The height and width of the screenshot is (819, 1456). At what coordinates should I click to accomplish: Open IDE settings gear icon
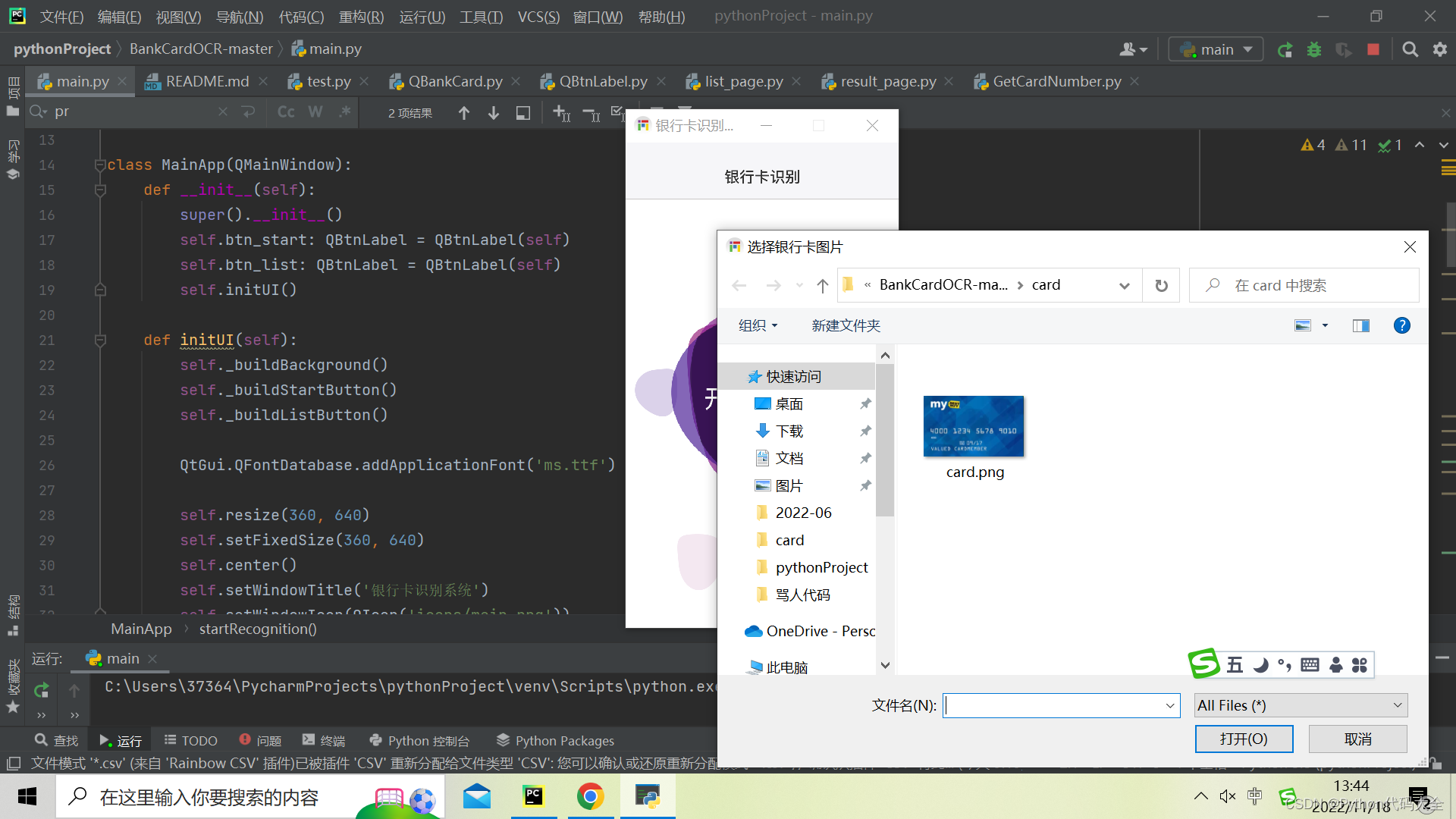1439,50
